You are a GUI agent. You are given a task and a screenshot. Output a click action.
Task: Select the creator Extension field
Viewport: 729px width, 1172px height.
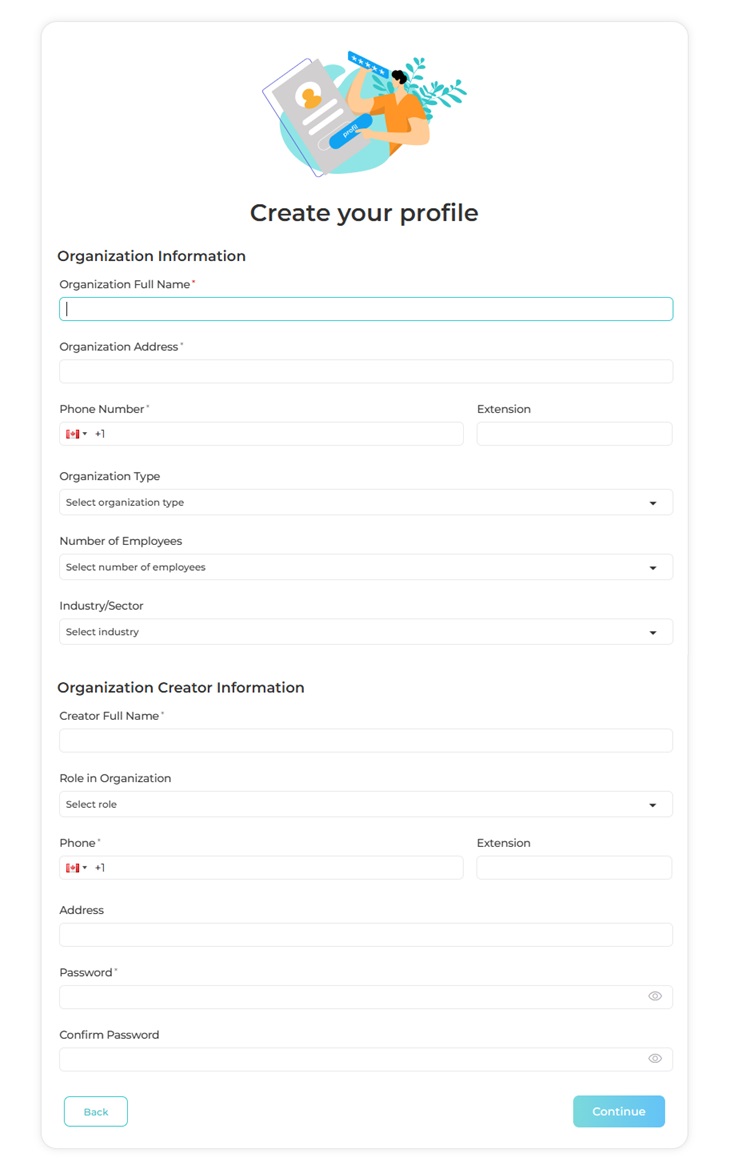[573, 867]
